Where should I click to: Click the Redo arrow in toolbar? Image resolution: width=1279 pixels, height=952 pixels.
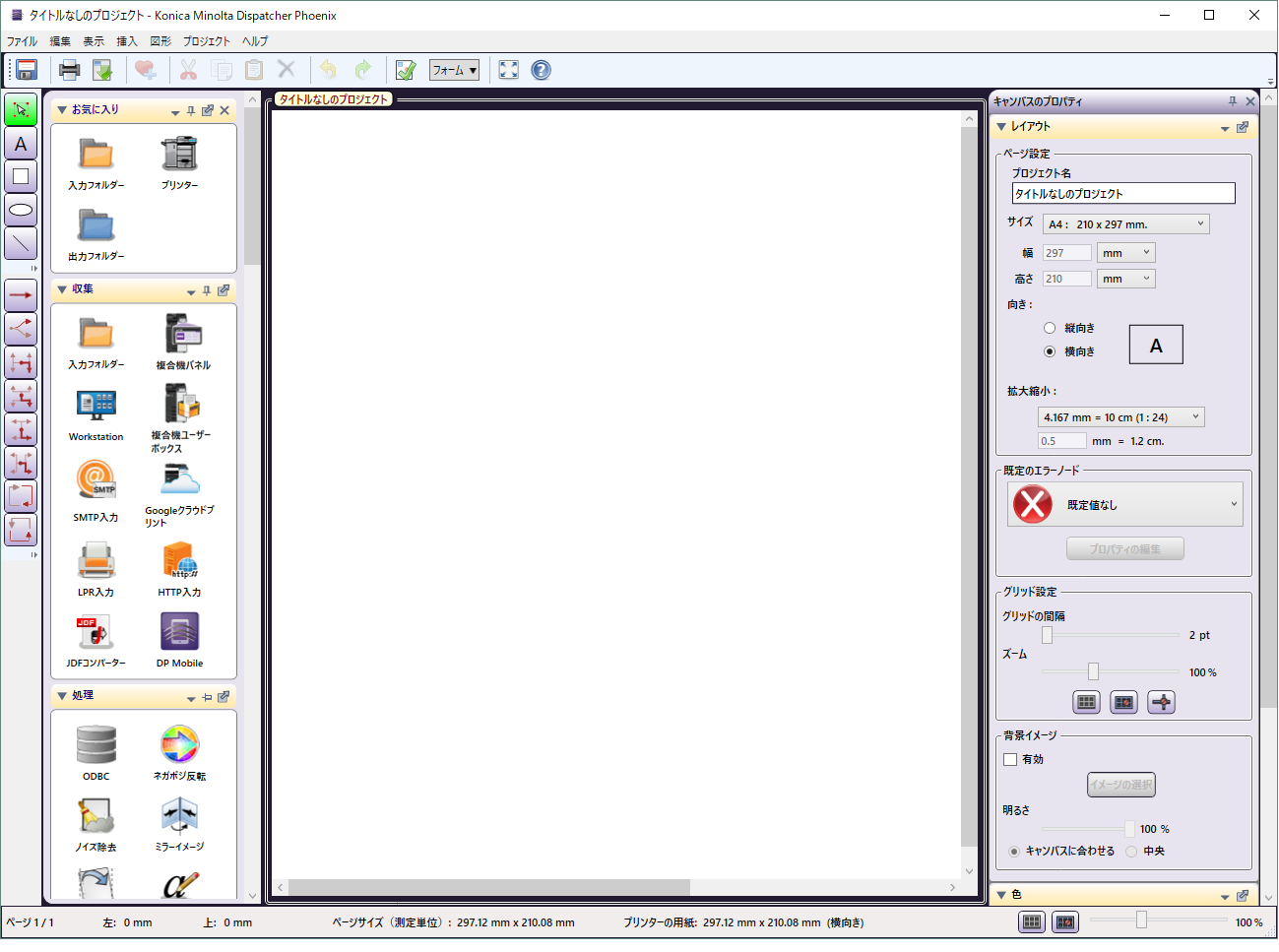(x=362, y=70)
